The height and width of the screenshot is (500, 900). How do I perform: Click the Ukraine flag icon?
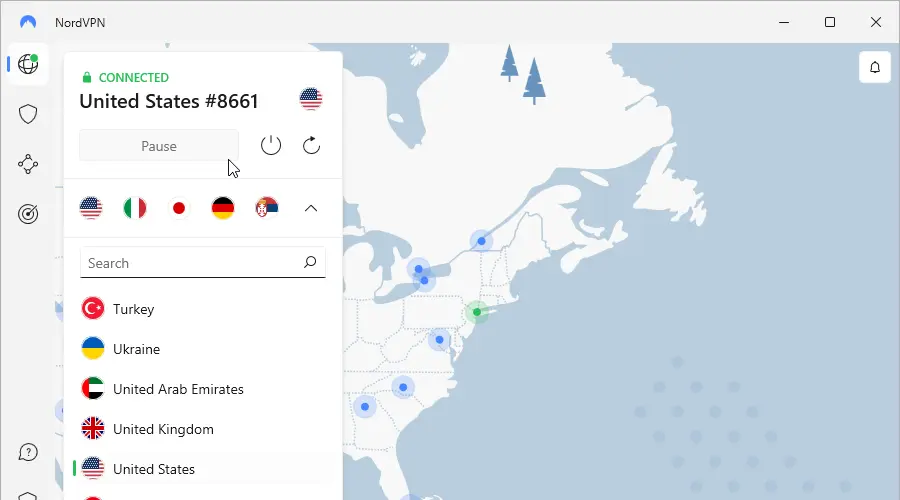click(93, 349)
